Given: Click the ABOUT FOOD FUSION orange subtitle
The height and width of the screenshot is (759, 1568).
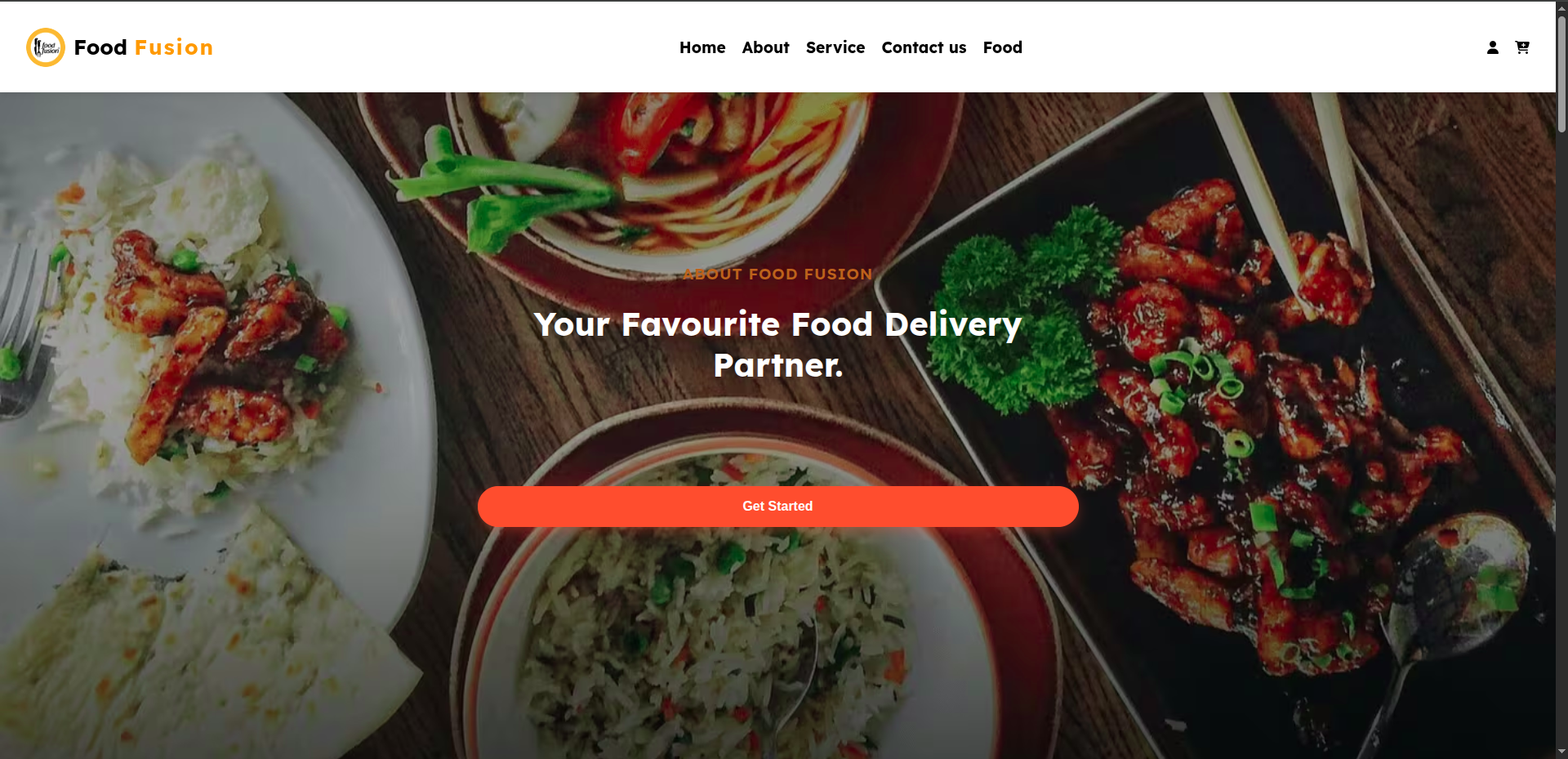Looking at the screenshot, I should click(x=777, y=275).
